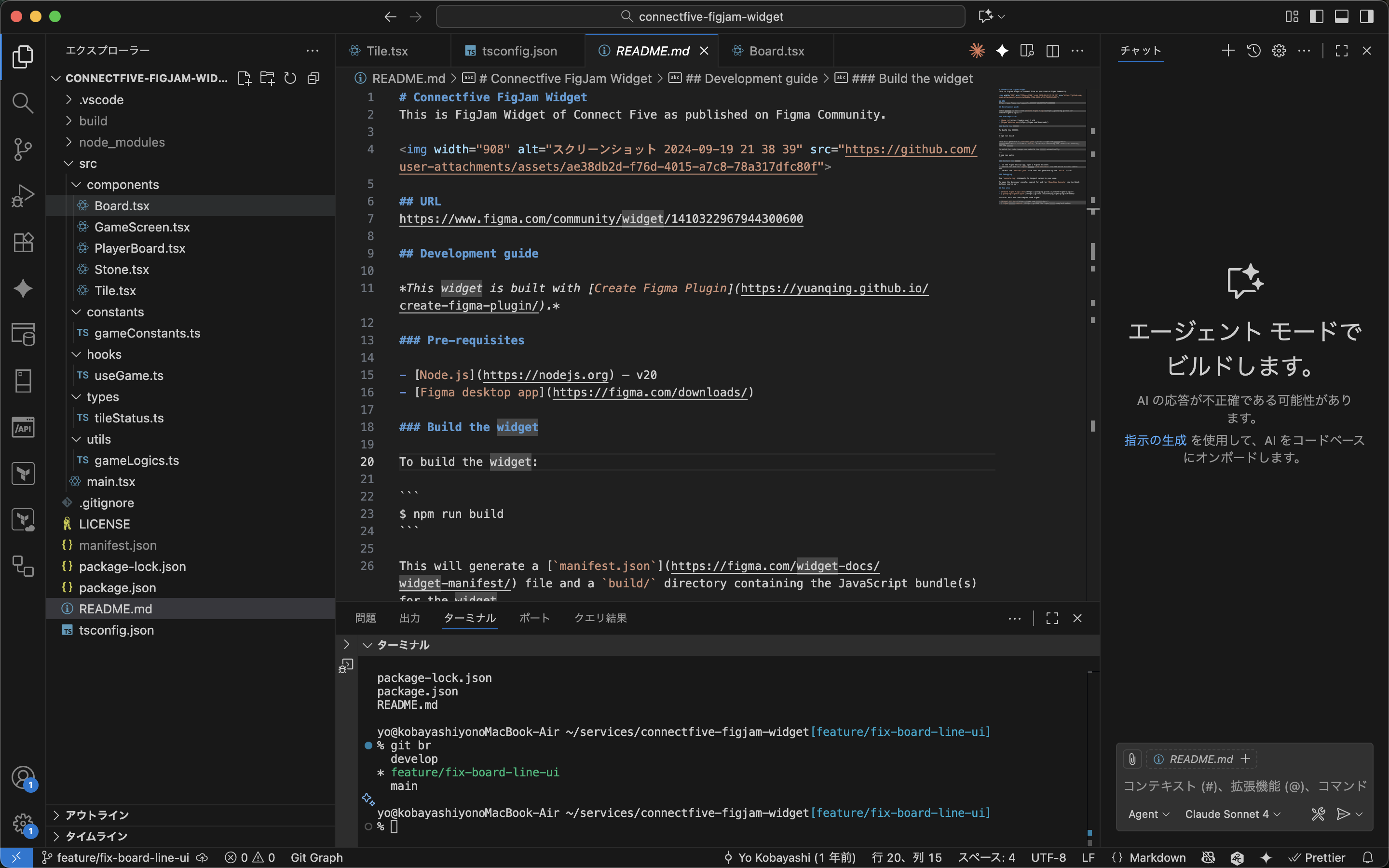1389x868 pixels.
Task: Split the editor to the right
Action: click(x=1052, y=51)
